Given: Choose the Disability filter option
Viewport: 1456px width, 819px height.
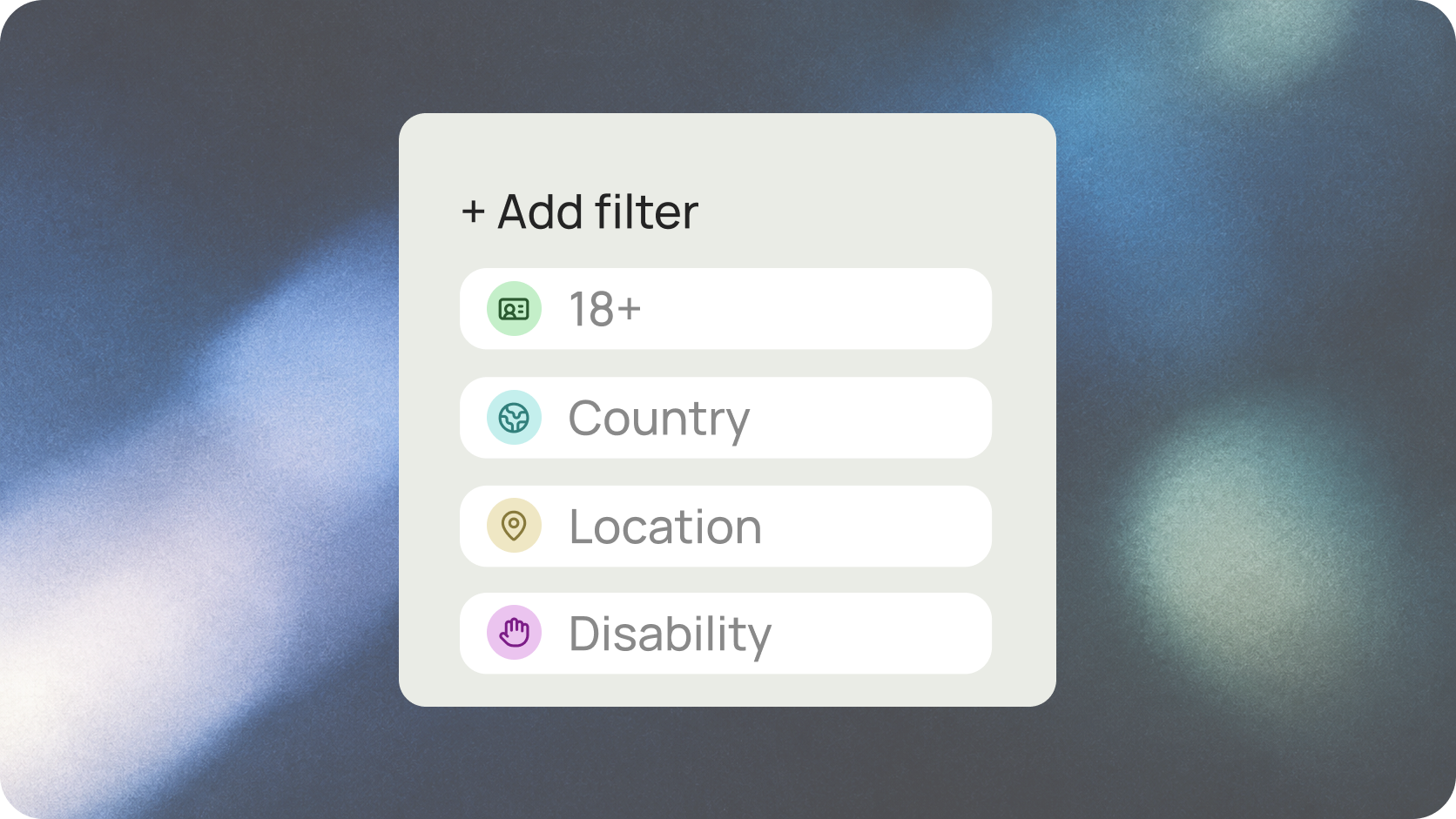Looking at the screenshot, I should (725, 633).
